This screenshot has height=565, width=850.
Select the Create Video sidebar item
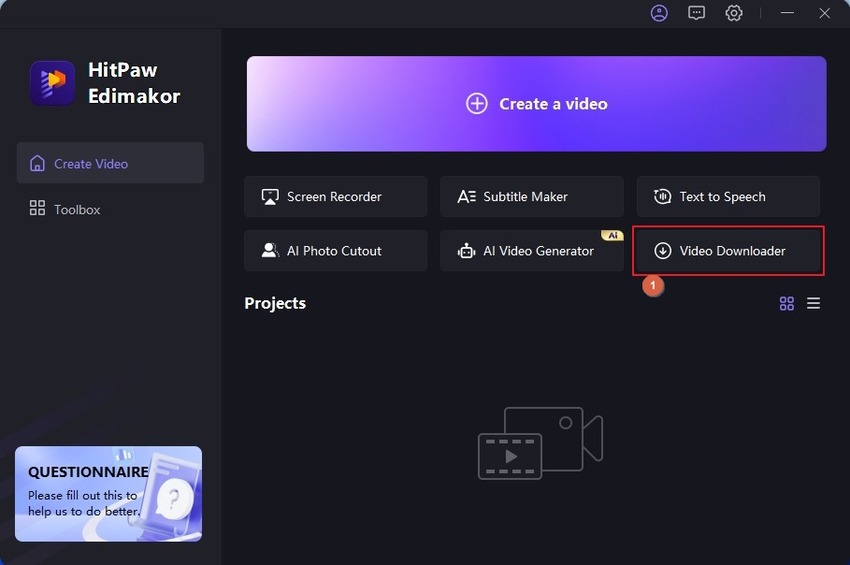tap(110, 163)
